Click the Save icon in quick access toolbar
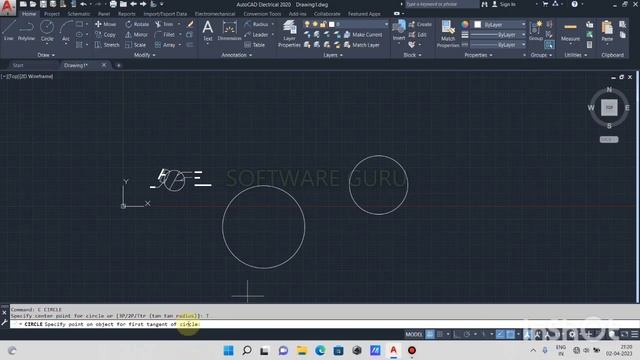640x360 pixels. point(43,4)
